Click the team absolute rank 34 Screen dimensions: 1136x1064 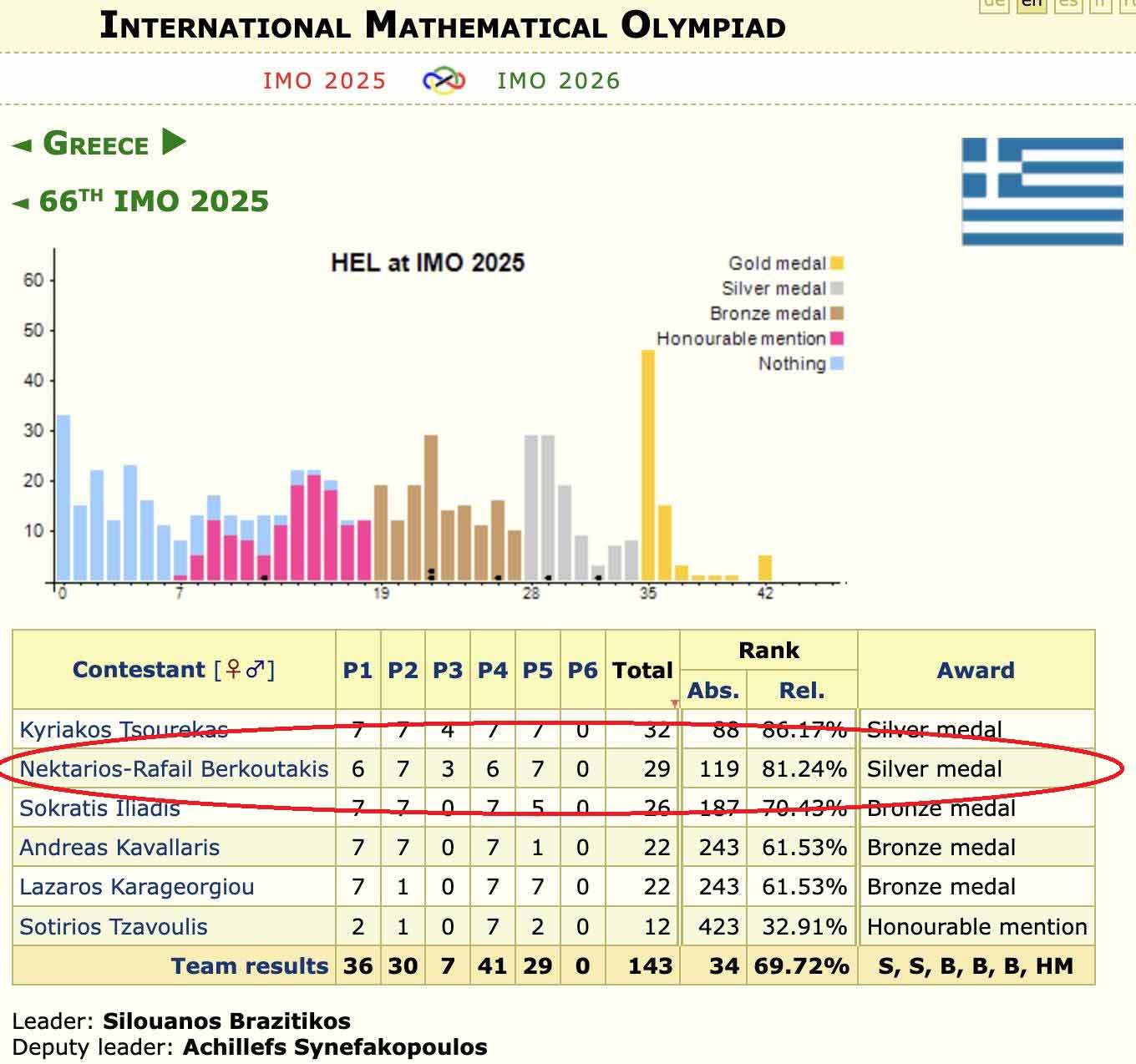pyautogui.click(x=724, y=965)
